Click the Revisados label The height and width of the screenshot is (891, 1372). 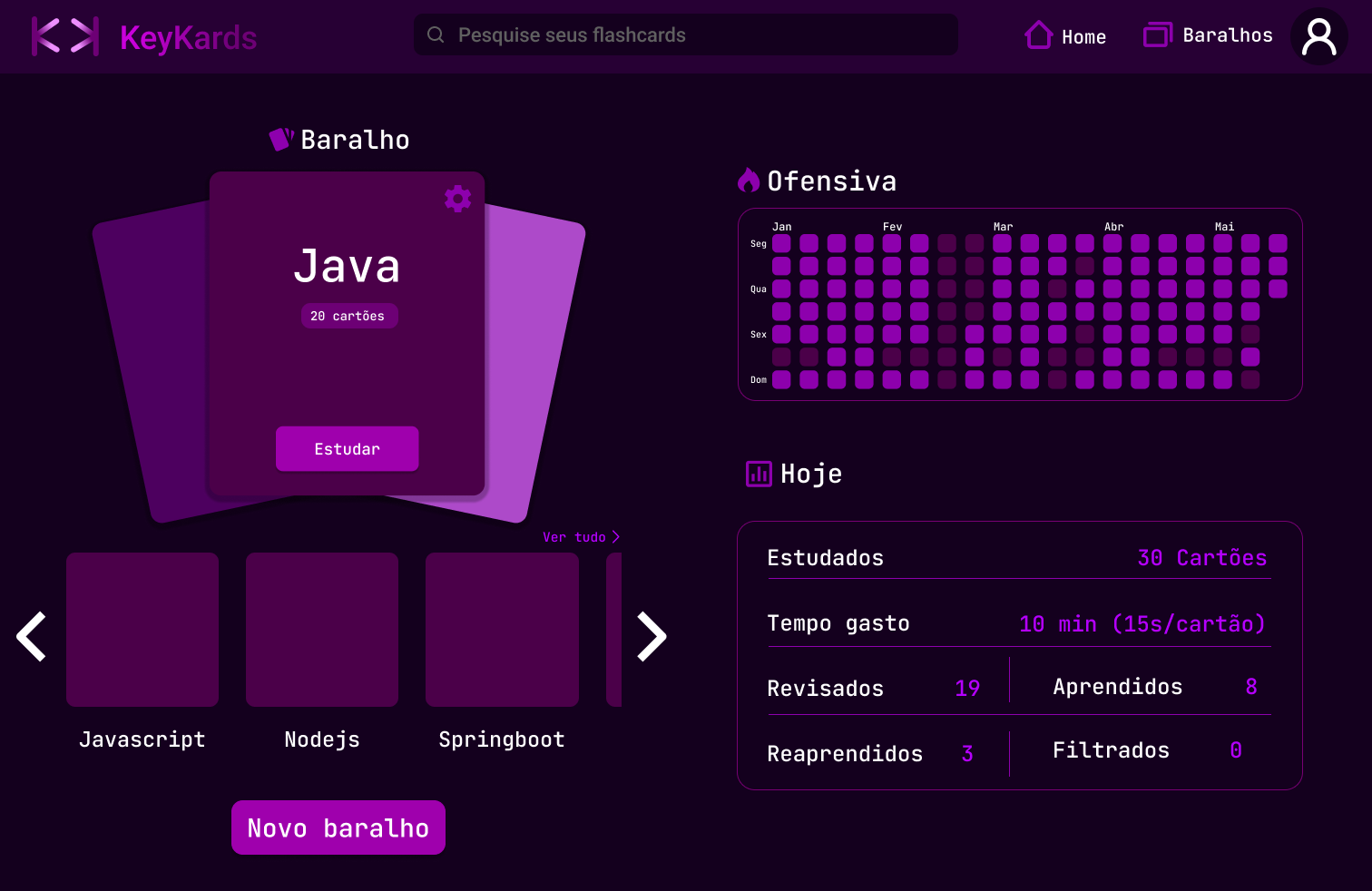point(826,689)
